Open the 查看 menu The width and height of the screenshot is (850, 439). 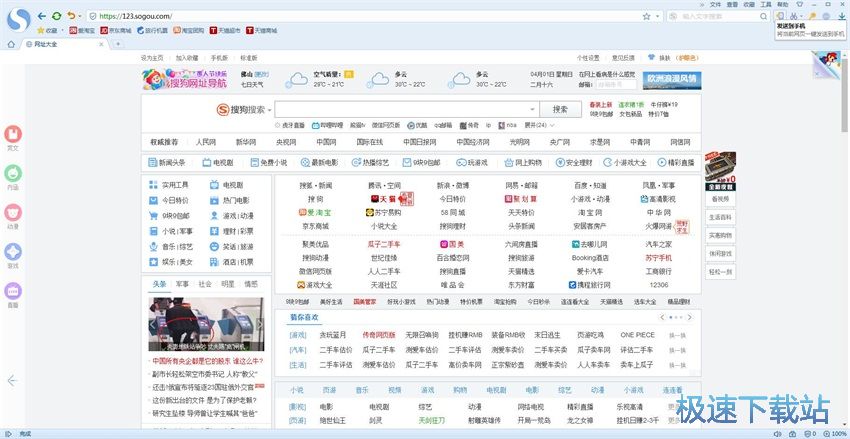[732, 4]
